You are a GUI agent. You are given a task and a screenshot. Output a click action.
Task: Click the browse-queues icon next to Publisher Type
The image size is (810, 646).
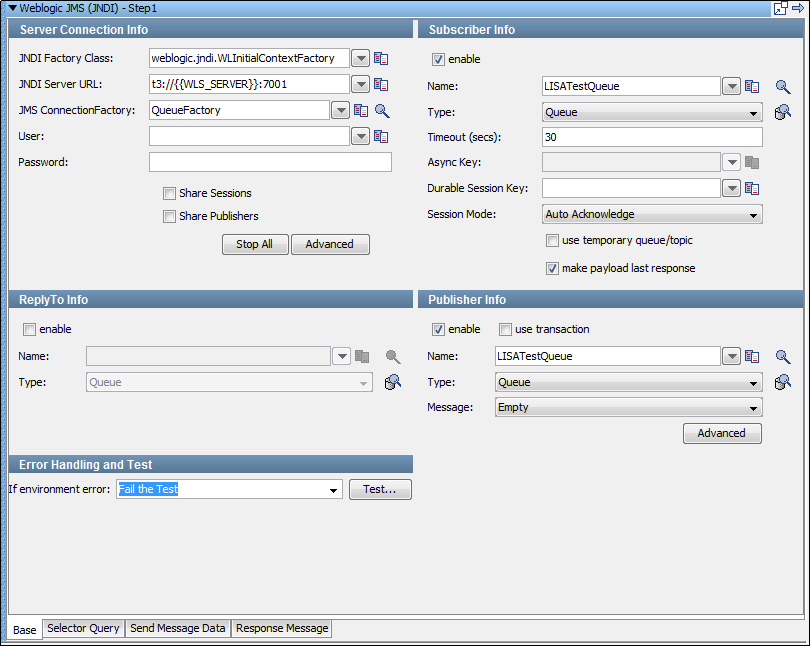783,382
